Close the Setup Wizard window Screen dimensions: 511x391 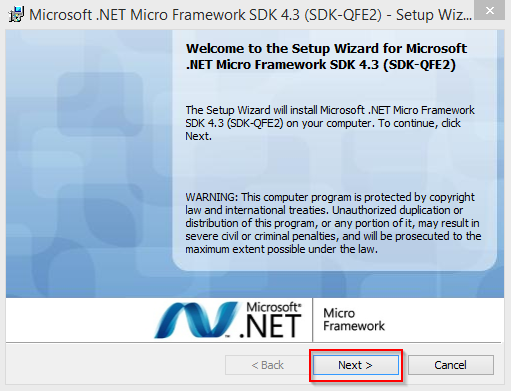(x=490, y=10)
